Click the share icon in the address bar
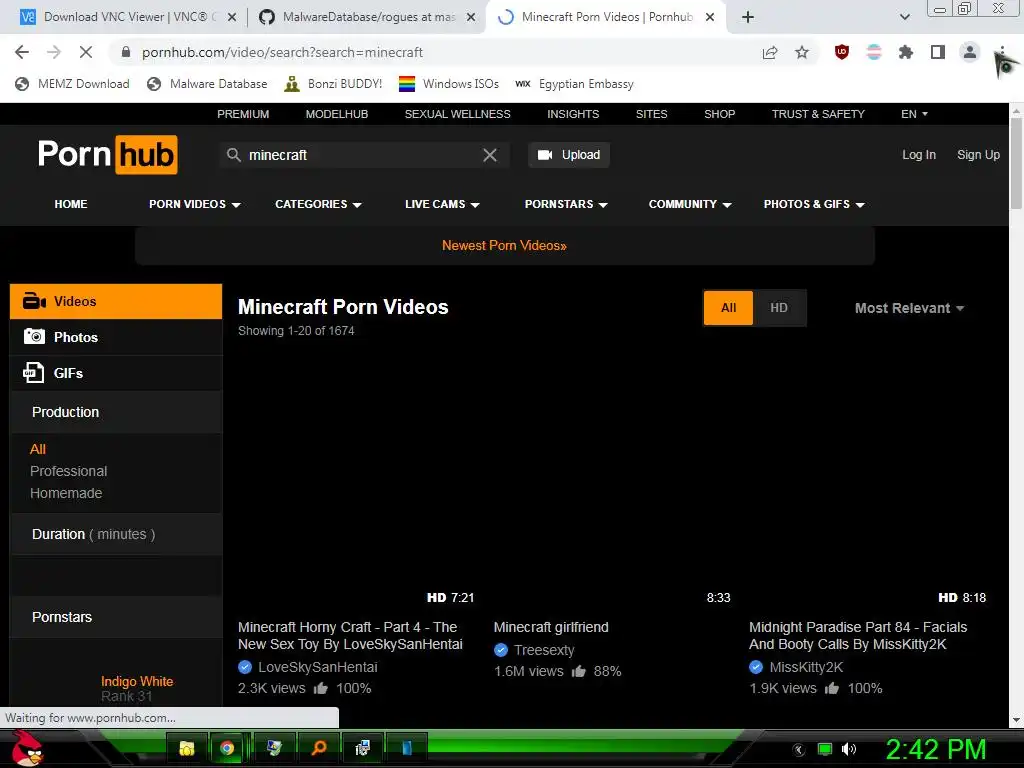1024x768 pixels. pyautogui.click(x=770, y=52)
